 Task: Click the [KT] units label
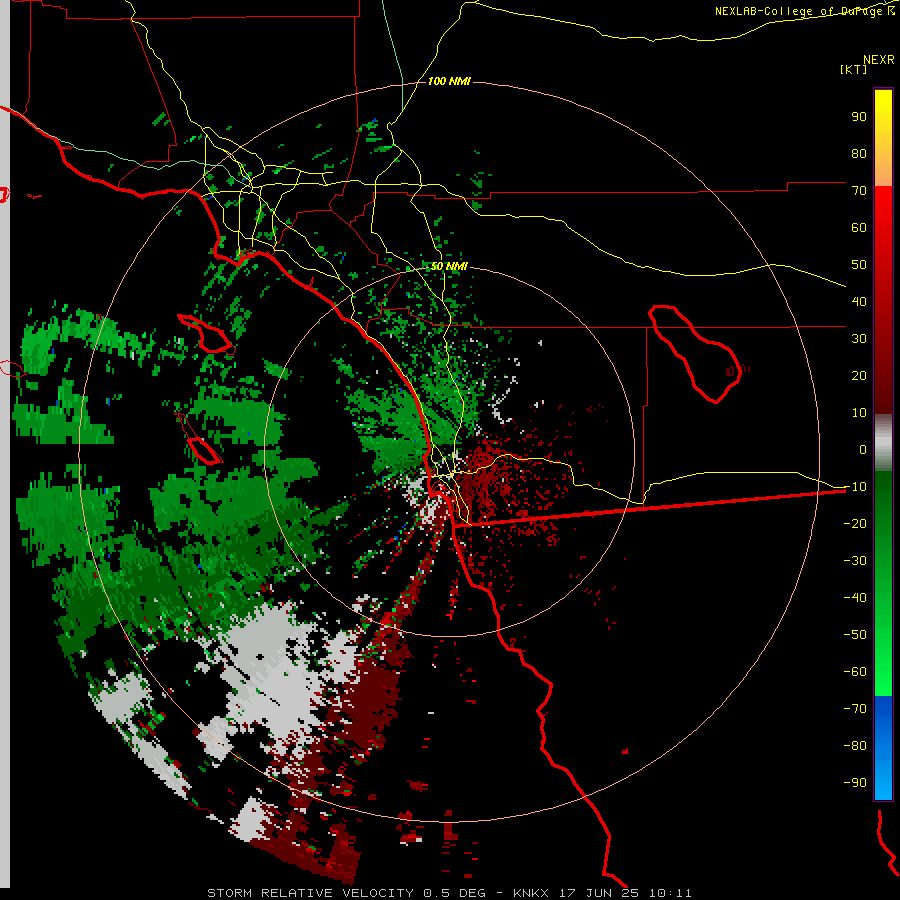(x=854, y=69)
